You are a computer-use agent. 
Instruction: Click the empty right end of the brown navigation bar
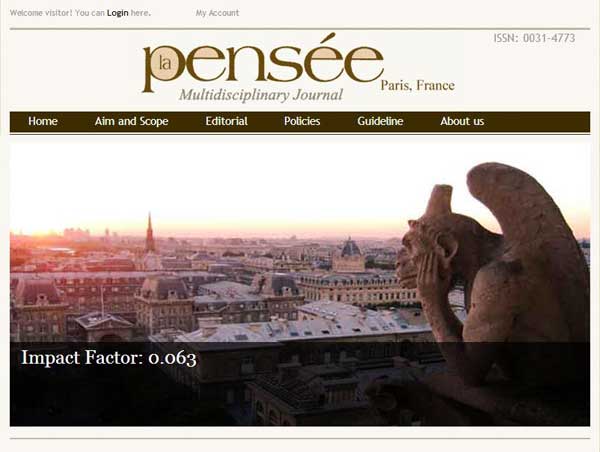click(x=540, y=122)
